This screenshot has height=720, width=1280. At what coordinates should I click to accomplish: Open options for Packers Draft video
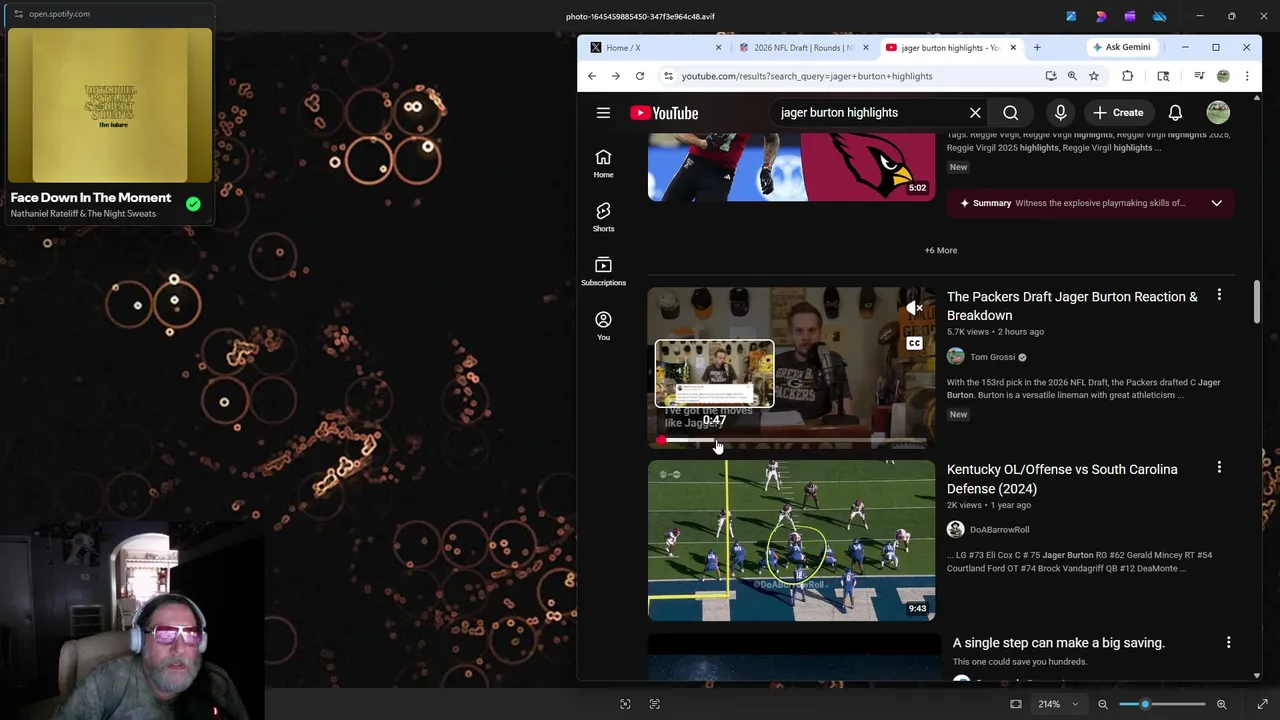coord(1219,295)
